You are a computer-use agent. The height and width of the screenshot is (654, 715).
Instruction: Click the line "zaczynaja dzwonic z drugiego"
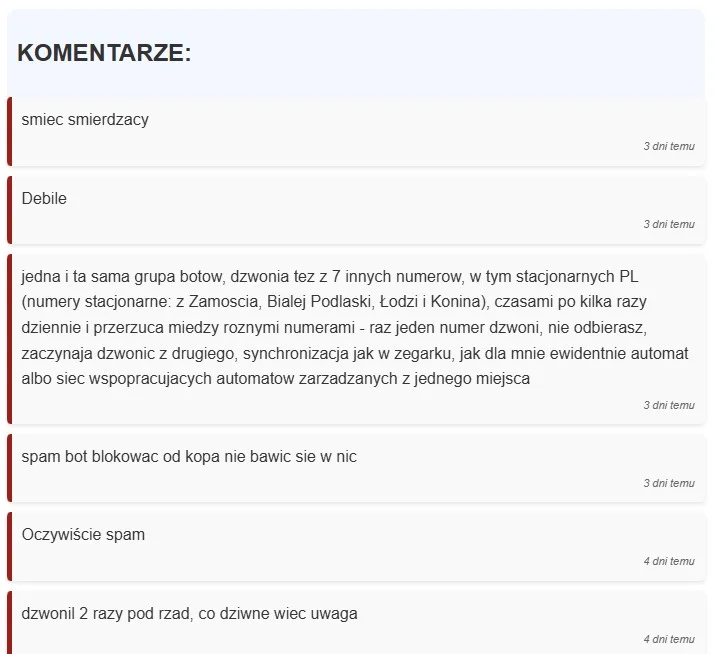pos(355,353)
